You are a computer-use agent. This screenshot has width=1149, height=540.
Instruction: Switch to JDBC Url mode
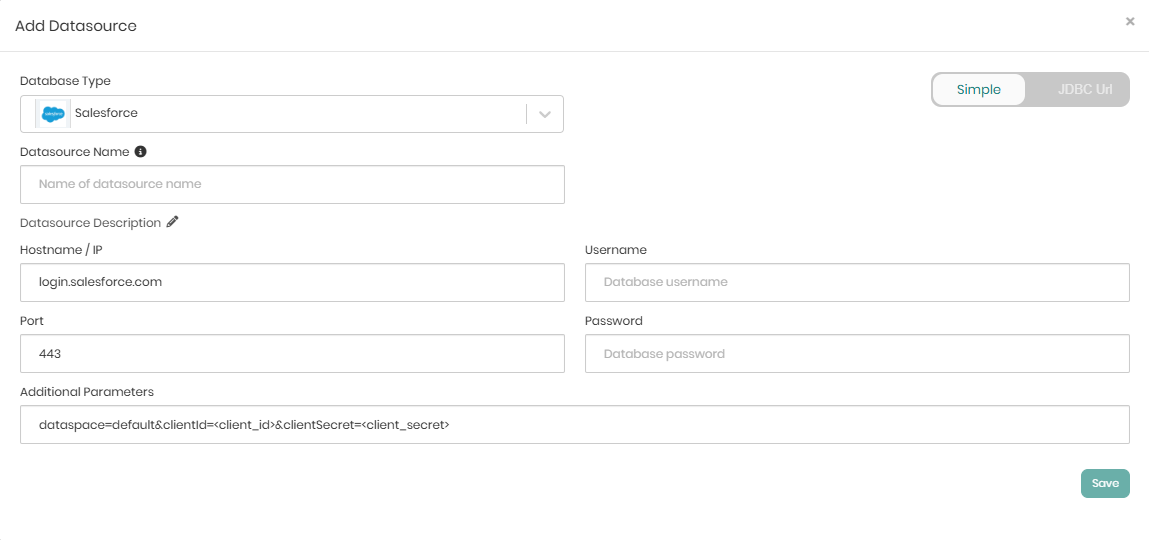1084,89
